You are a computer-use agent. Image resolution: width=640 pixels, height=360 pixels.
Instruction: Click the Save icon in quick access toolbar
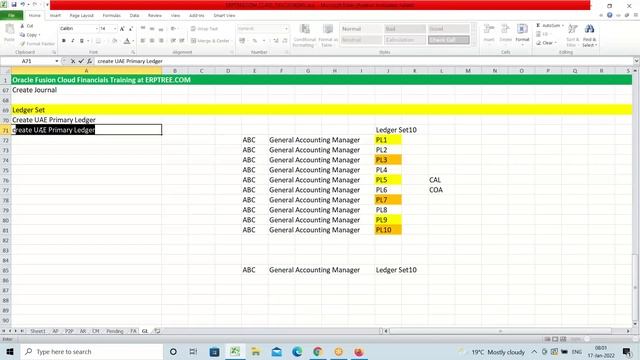click(x=14, y=4)
